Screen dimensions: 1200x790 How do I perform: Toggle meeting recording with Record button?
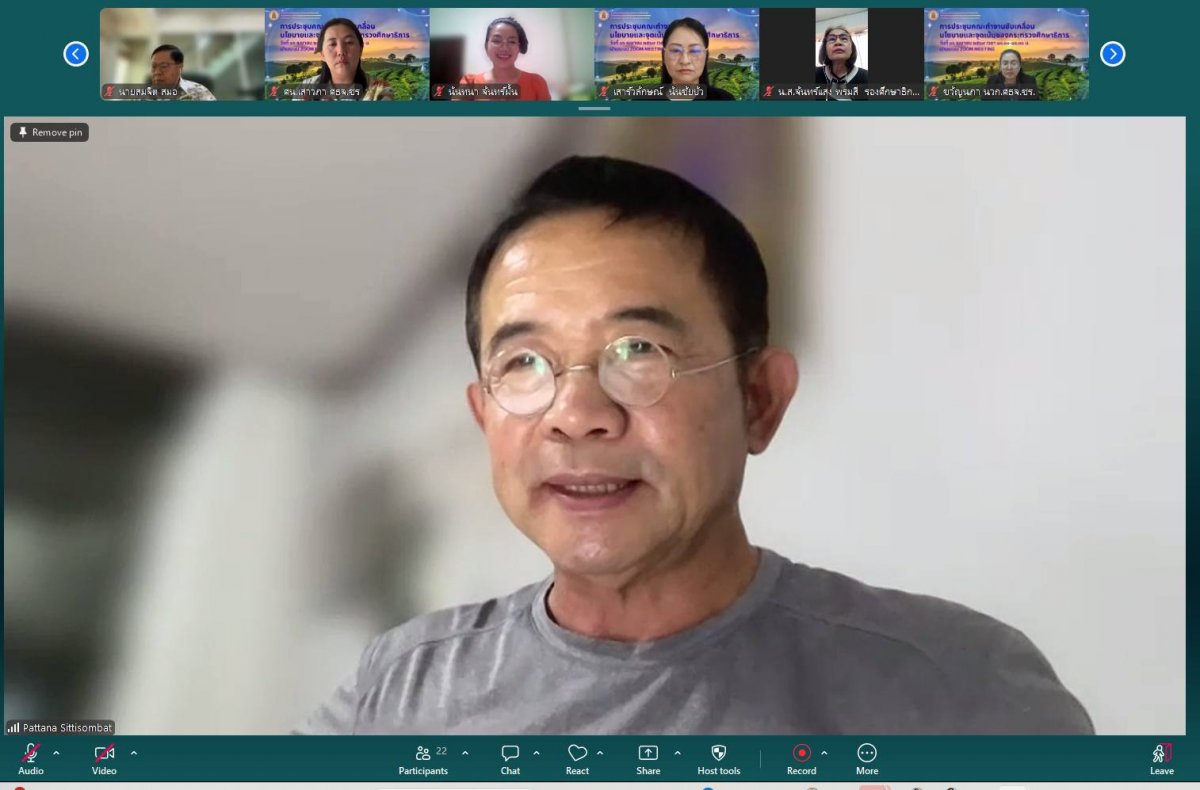click(x=801, y=755)
